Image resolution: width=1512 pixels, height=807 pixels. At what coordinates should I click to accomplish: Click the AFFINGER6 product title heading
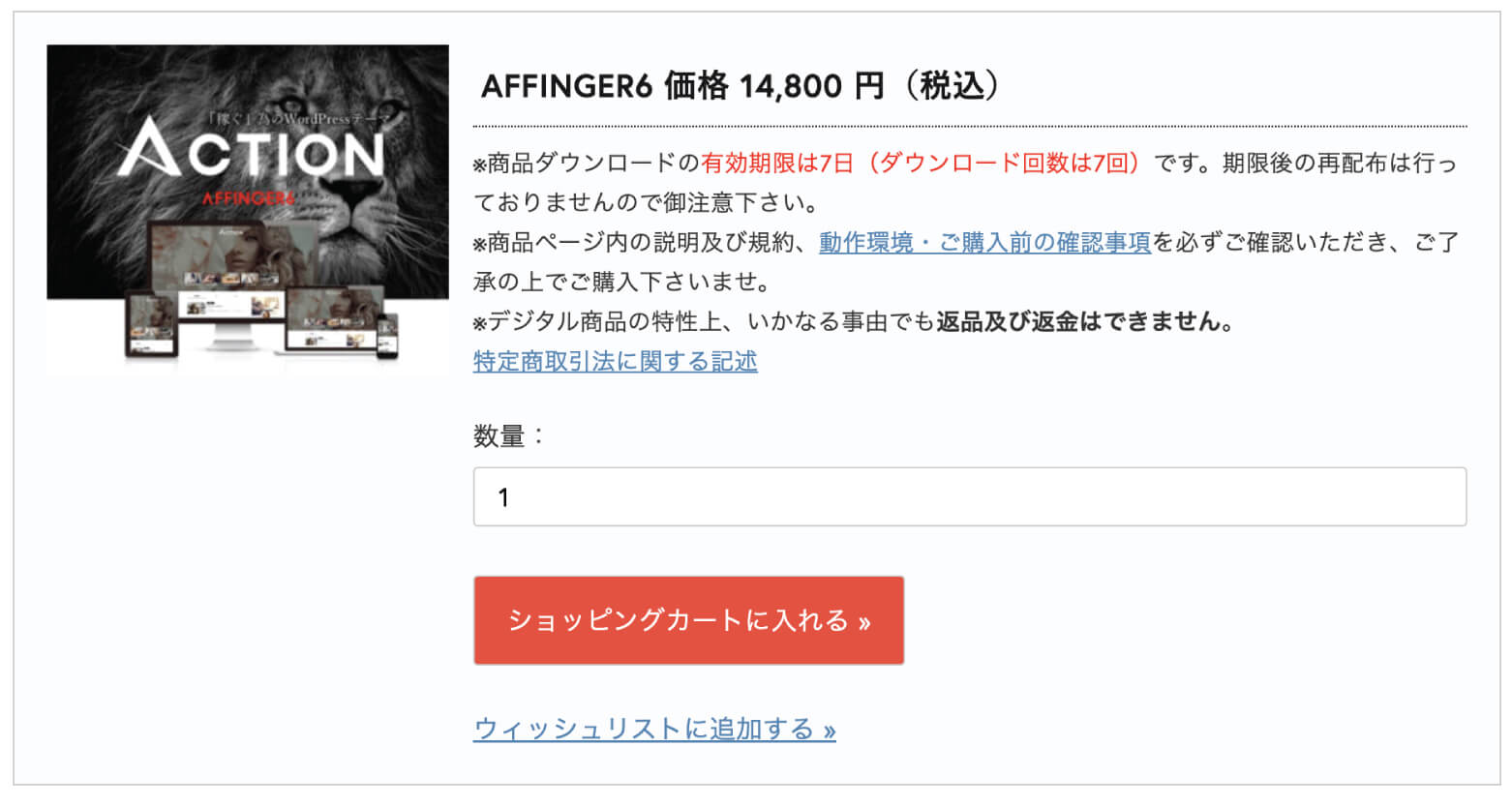[566, 86]
